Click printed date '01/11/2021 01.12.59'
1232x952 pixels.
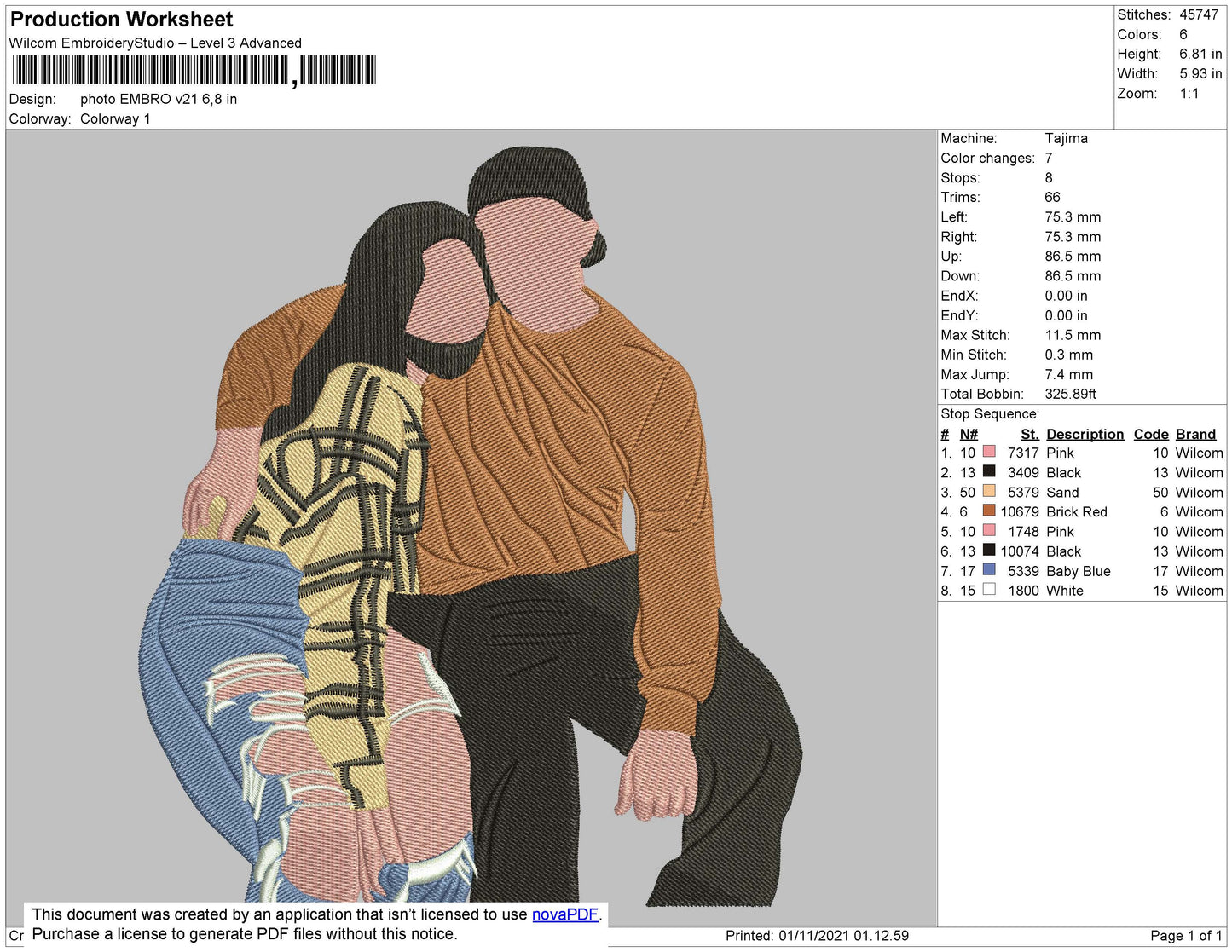click(x=843, y=936)
